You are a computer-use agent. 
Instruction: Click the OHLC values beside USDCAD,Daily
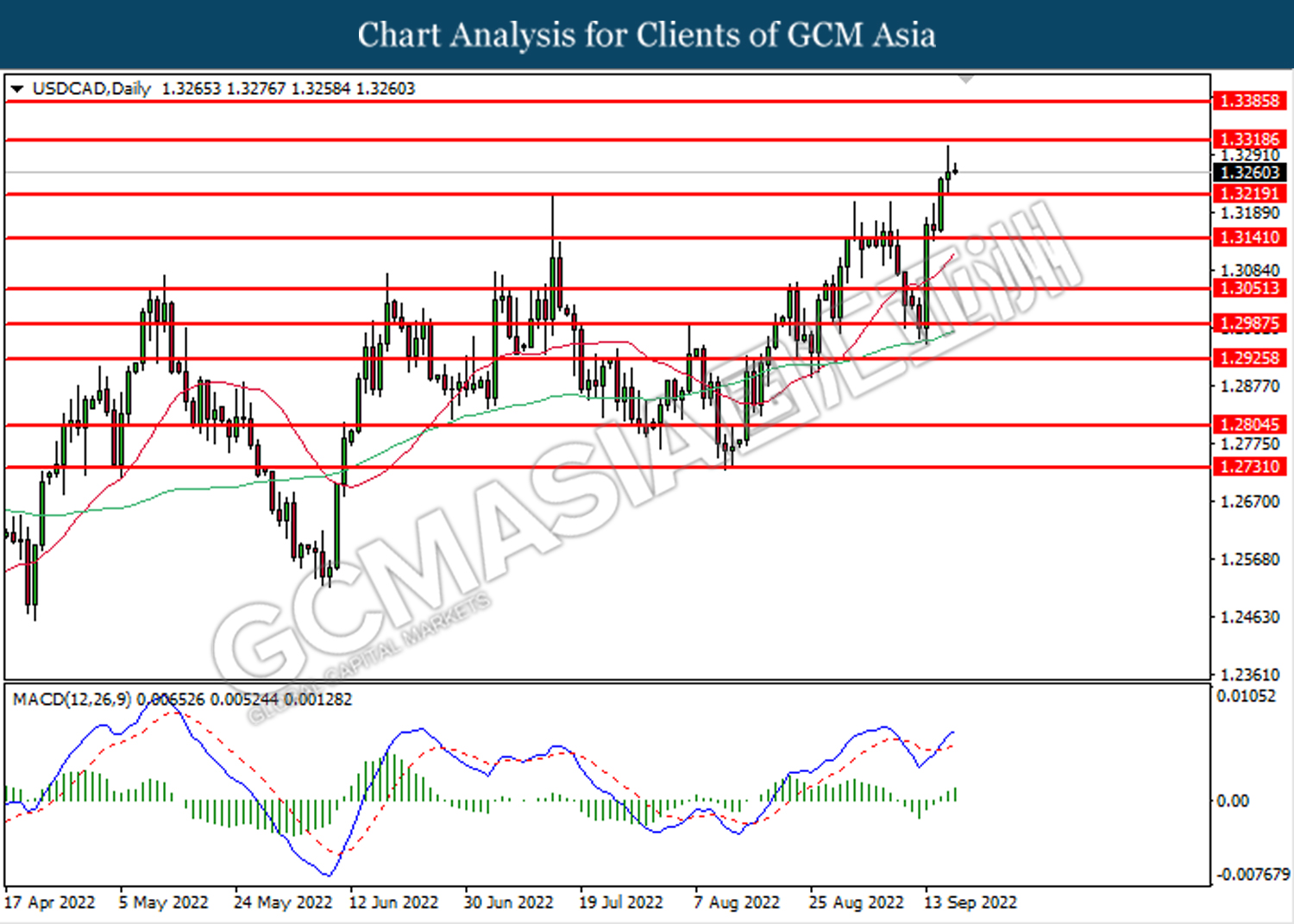289,89
